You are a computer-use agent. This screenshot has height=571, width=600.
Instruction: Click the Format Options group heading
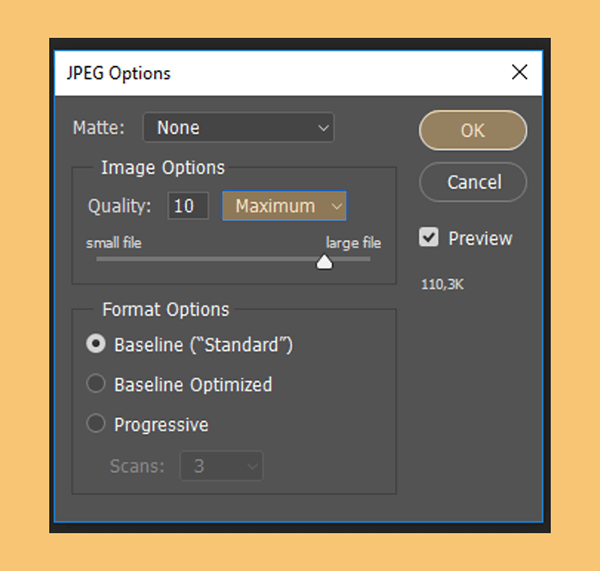coord(166,309)
